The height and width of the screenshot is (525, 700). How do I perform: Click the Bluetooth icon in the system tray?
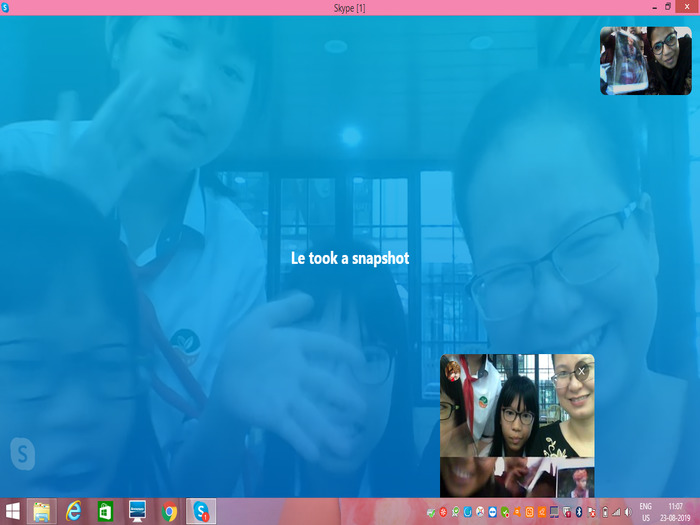click(x=579, y=512)
